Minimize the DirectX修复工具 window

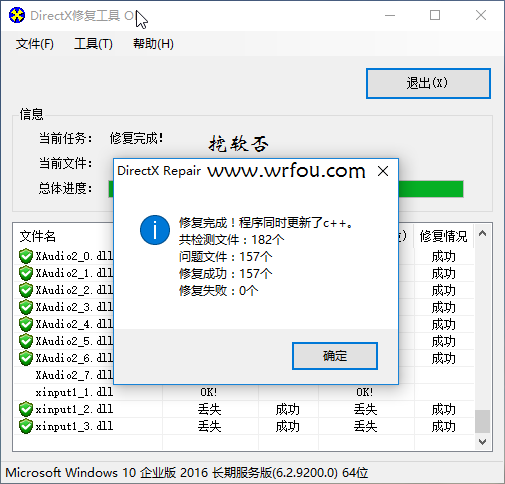(x=390, y=15)
